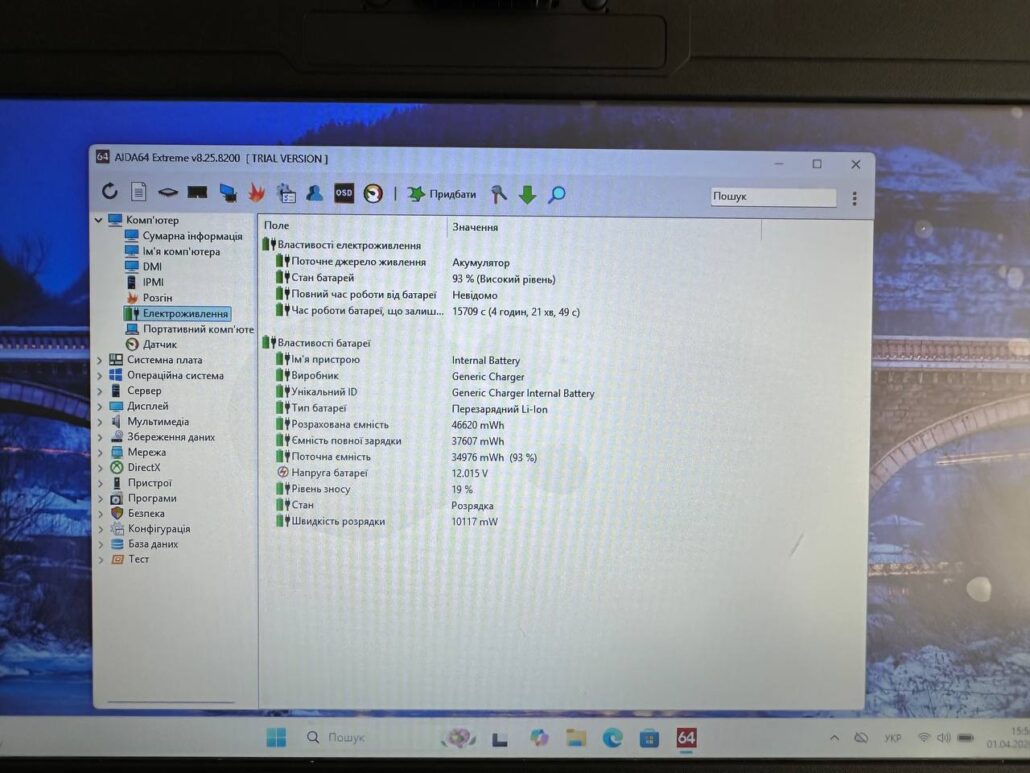Expand the Мультимедіа tree node
This screenshot has width=1030, height=773.
(x=100, y=422)
